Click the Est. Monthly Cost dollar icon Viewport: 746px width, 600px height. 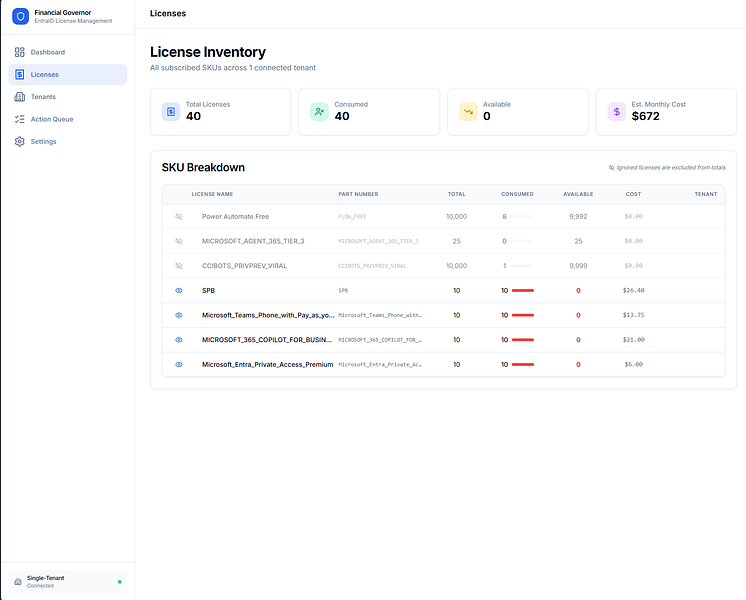click(x=617, y=112)
